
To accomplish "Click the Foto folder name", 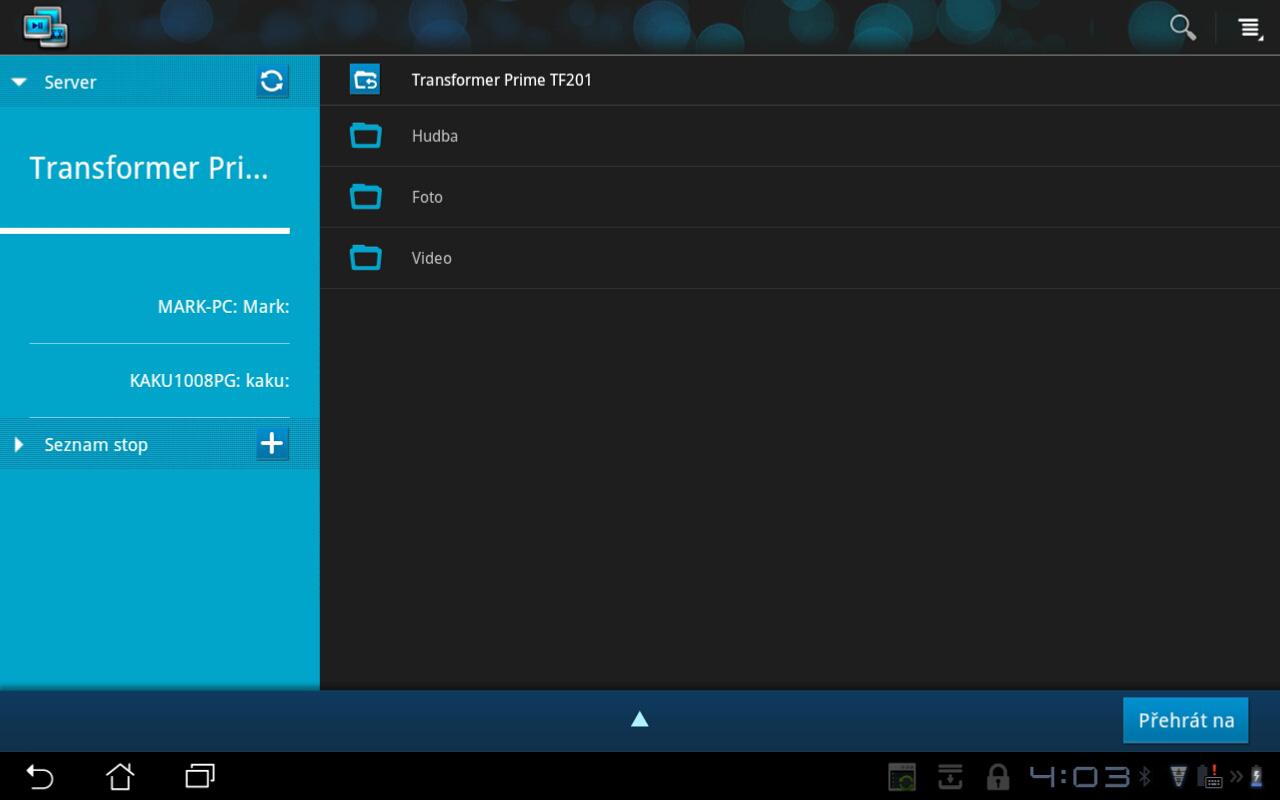I will pyautogui.click(x=427, y=197).
